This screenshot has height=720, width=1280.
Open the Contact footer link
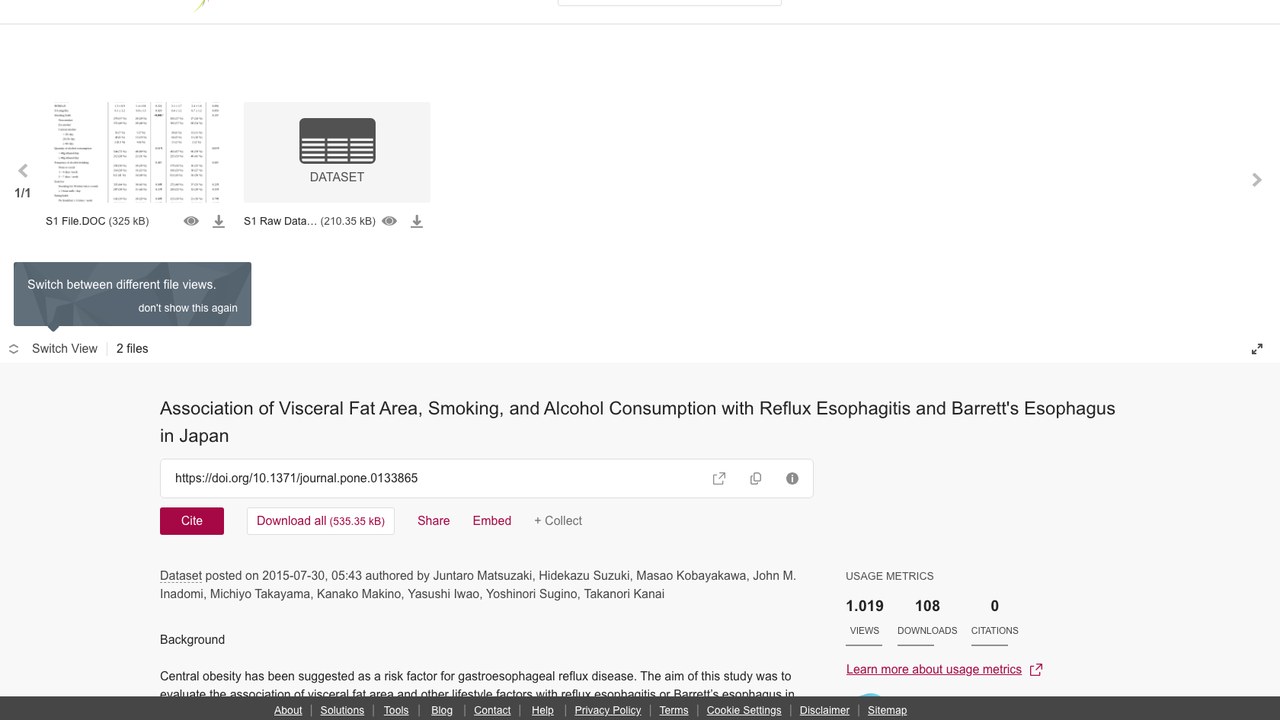pos(492,710)
